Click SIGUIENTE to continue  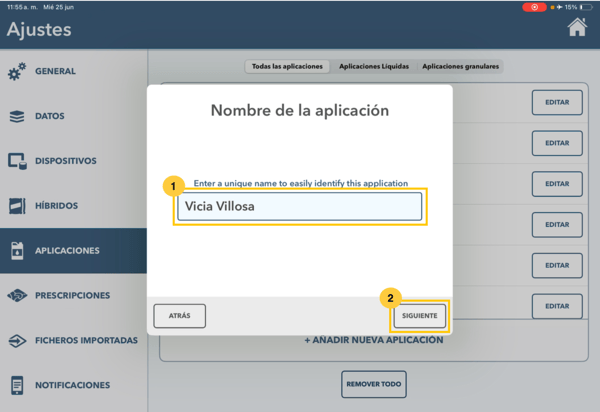click(419, 316)
